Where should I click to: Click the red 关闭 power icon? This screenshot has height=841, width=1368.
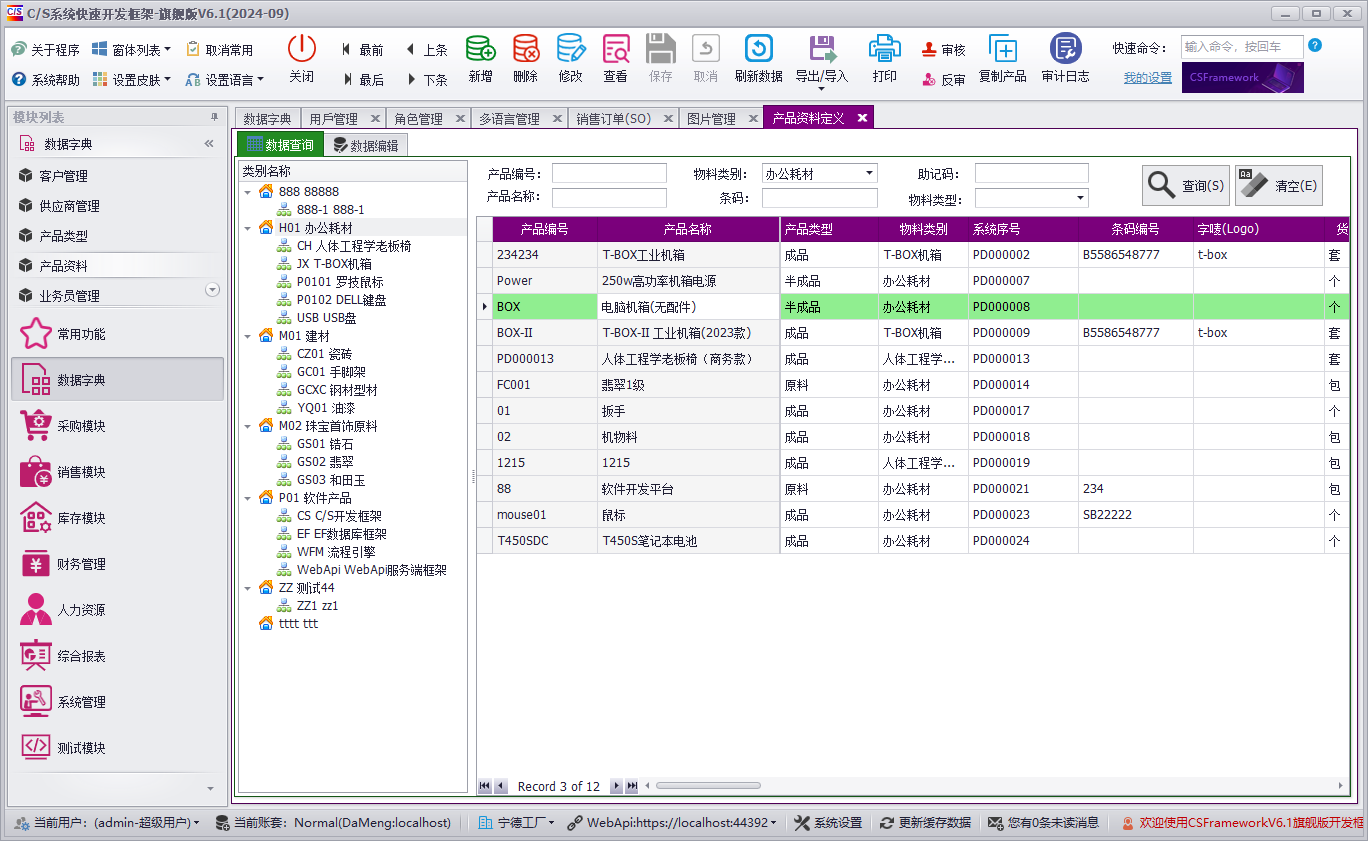301,48
